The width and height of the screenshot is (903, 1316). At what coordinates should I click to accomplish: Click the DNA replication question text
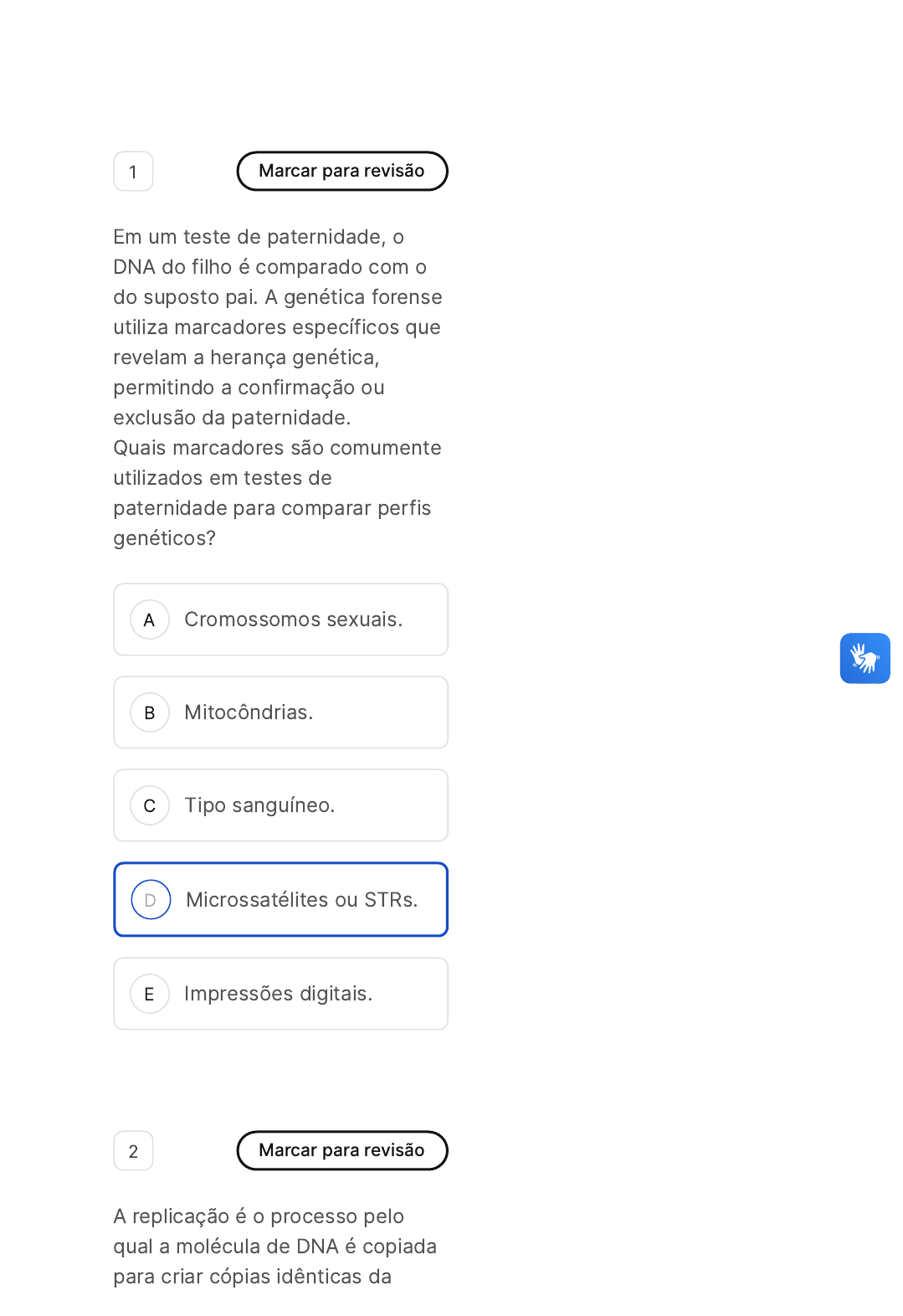tap(275, 1247)
